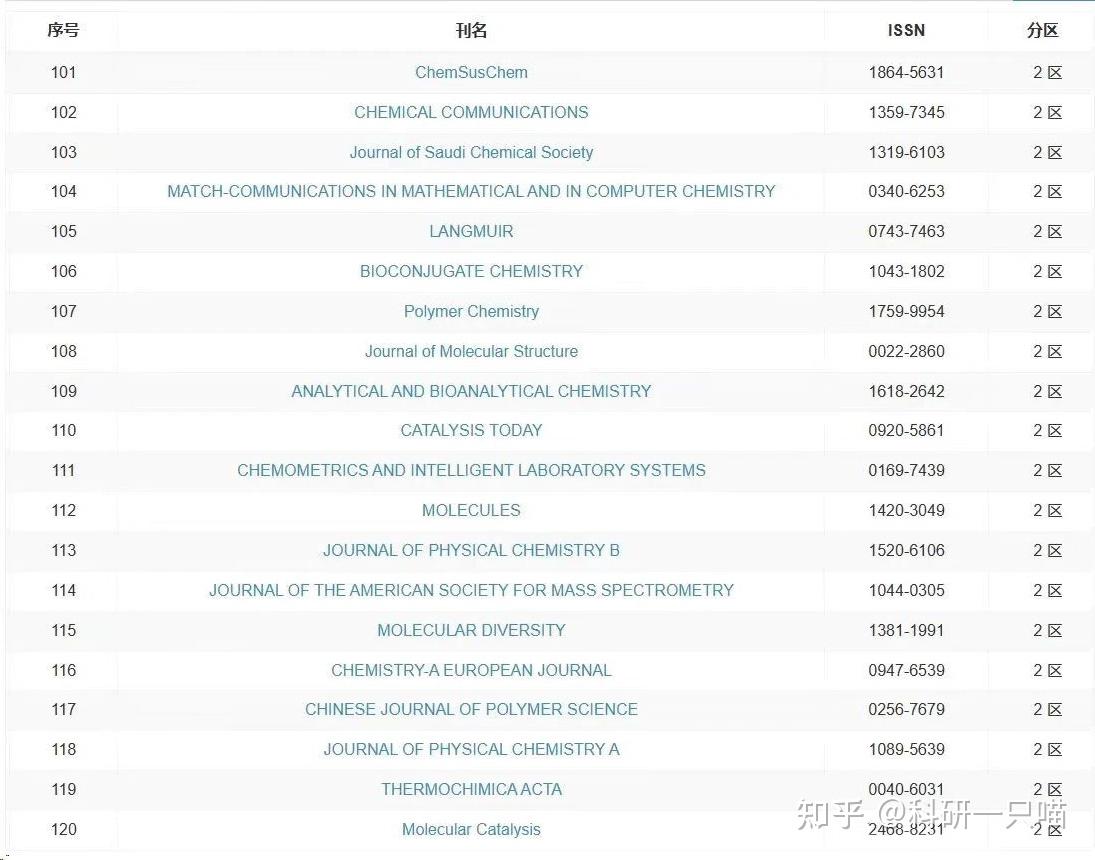The width and height of the screenshot is (1095, 860).
Task: Select the CATALYSIS TODAY journal link
Action: [471, 430]
